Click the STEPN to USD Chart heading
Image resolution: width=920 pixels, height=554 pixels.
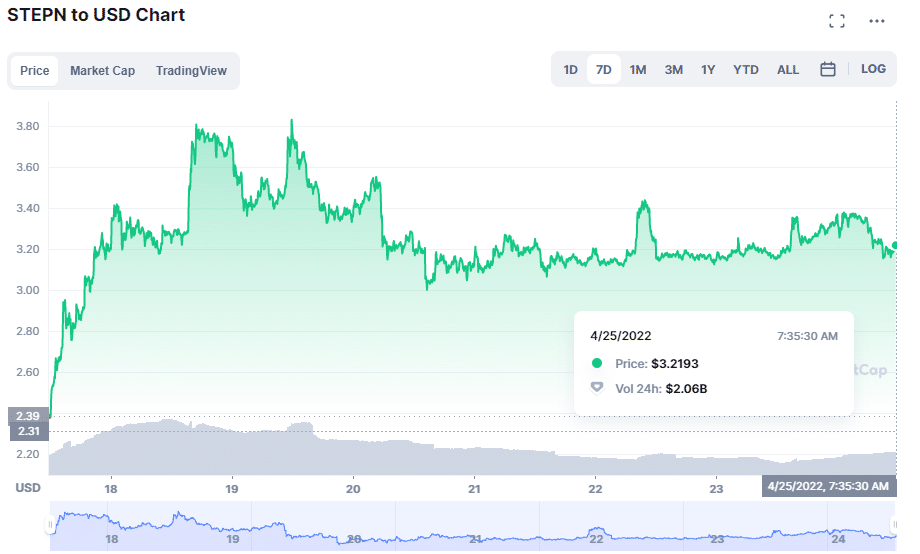tap(96, 15)
